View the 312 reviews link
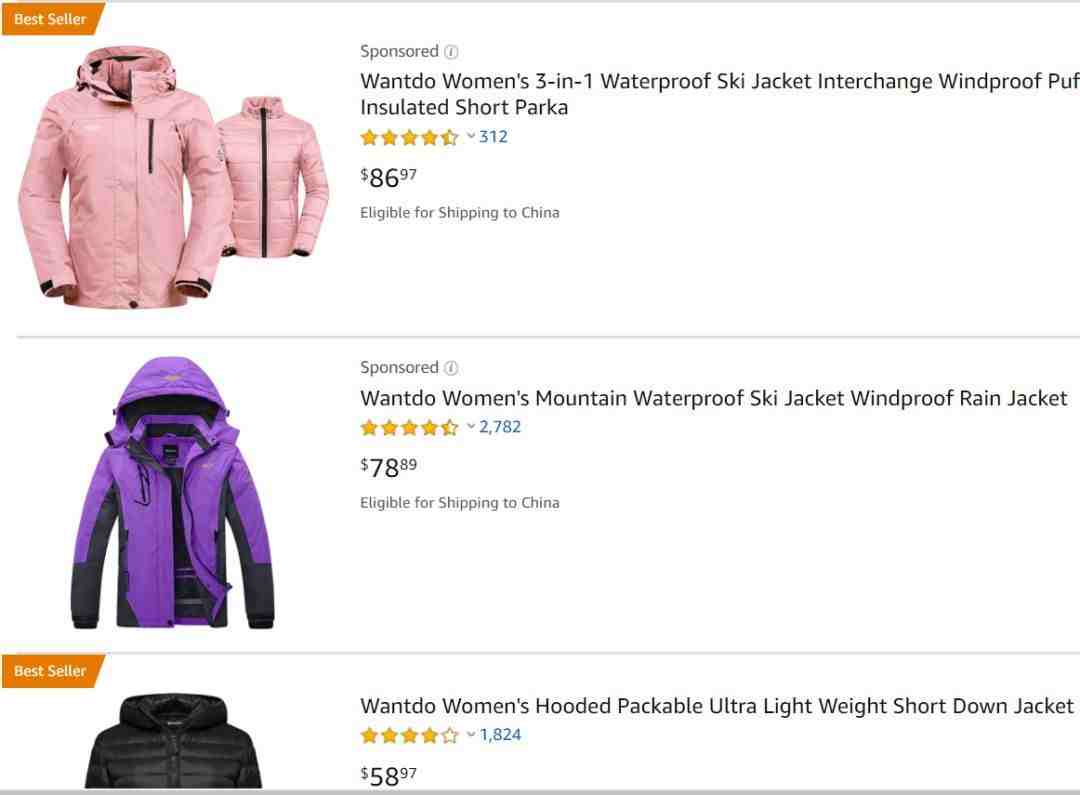Image resolution: width=1080 pixels, height=795 pixels. pyautogui.click(x=493, y=136)
